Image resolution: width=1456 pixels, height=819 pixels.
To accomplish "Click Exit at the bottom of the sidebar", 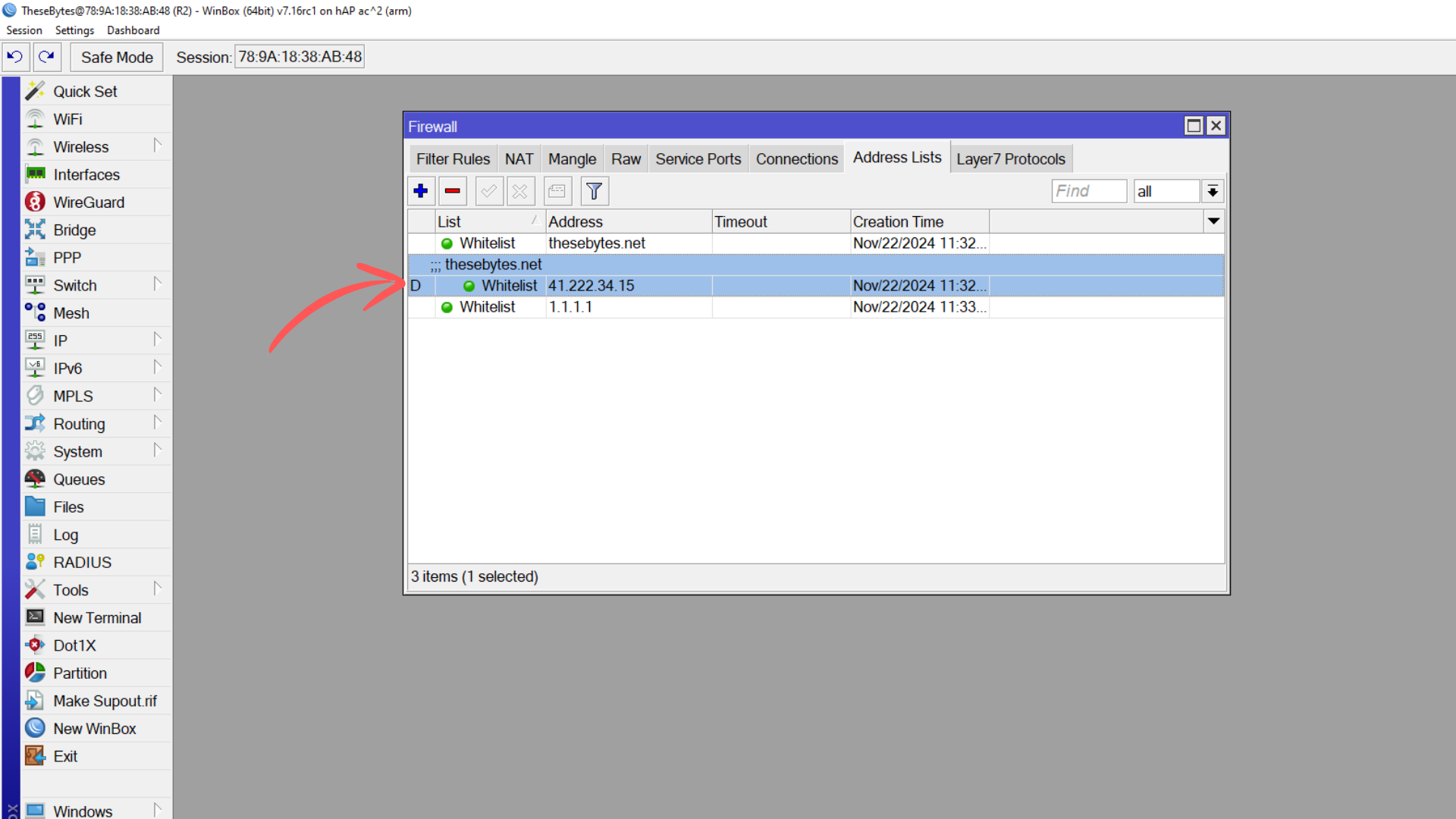I will click(66, 755).
